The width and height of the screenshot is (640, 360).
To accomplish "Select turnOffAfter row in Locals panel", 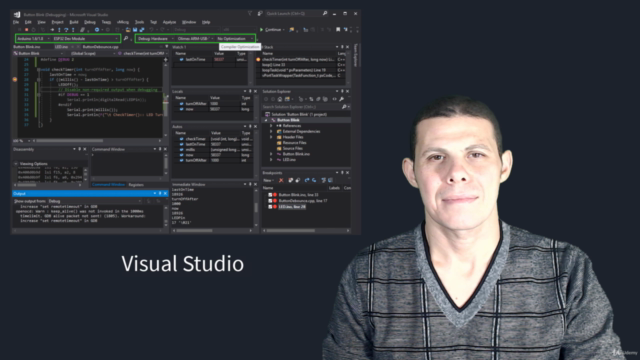I will pyautogui.click(x=212, y=104).
